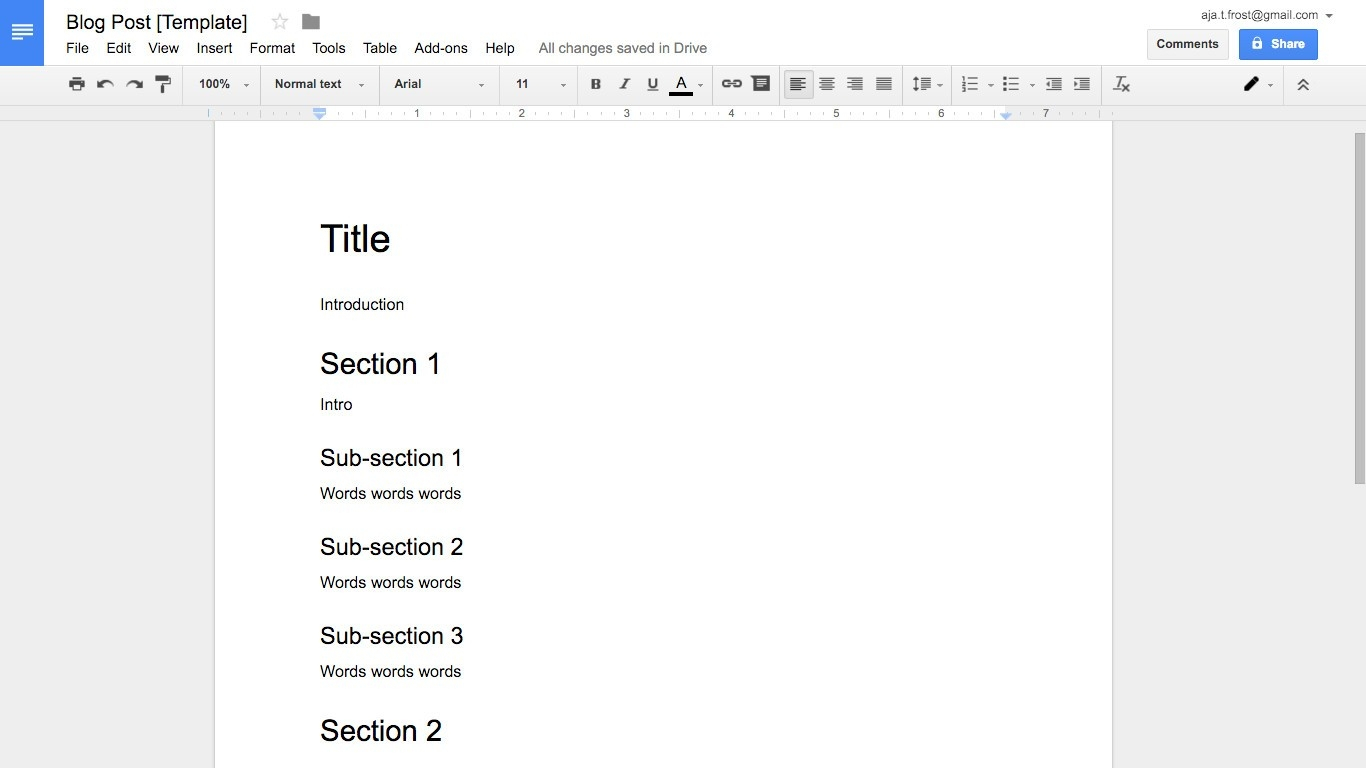
Task: Open the Normal text style dropdown
Action: (319, 84)
